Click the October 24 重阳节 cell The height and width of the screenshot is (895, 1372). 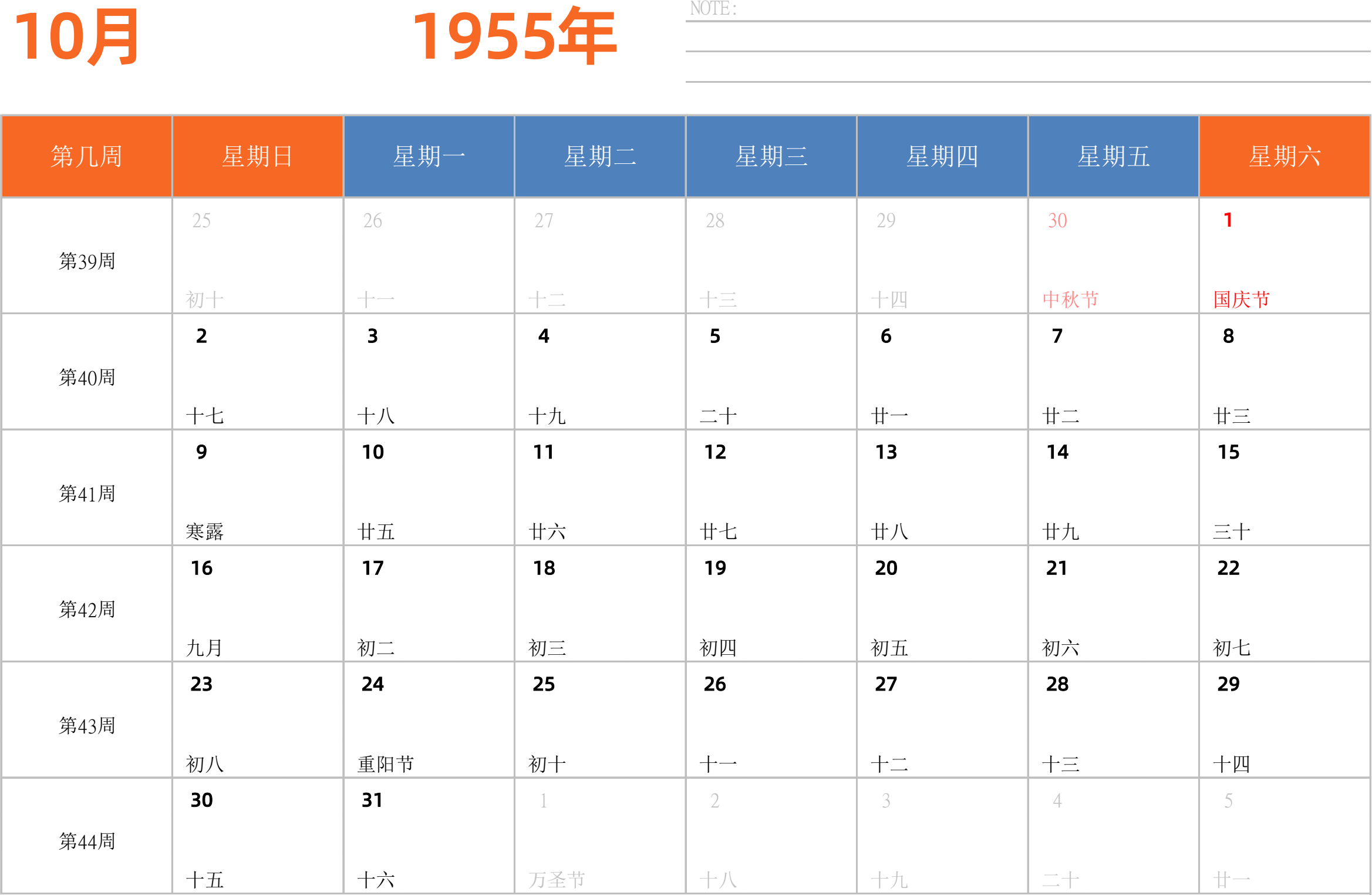pos(429,720)
